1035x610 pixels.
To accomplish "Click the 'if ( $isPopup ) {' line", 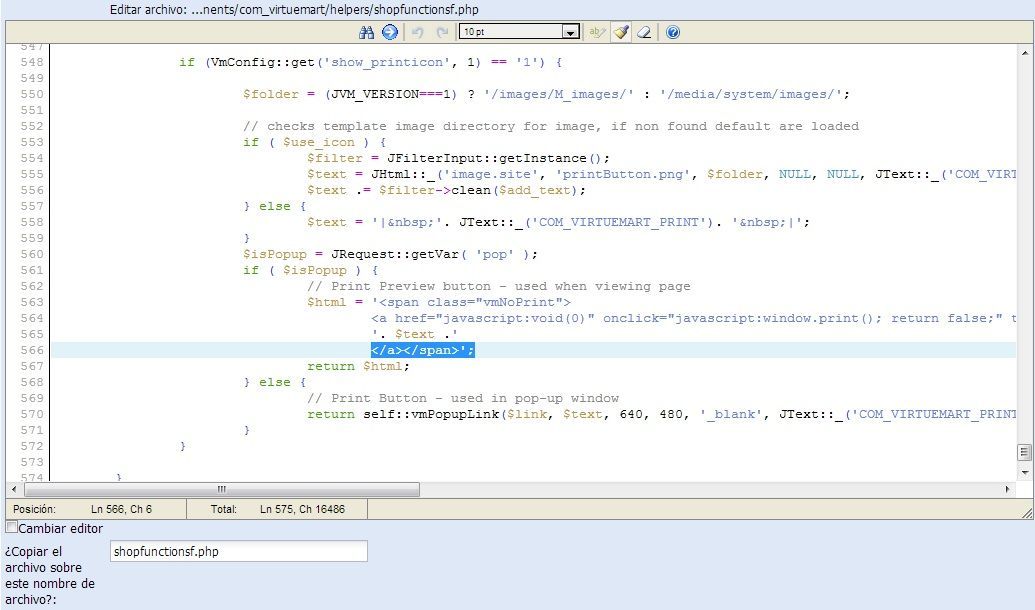I will 310,270.
